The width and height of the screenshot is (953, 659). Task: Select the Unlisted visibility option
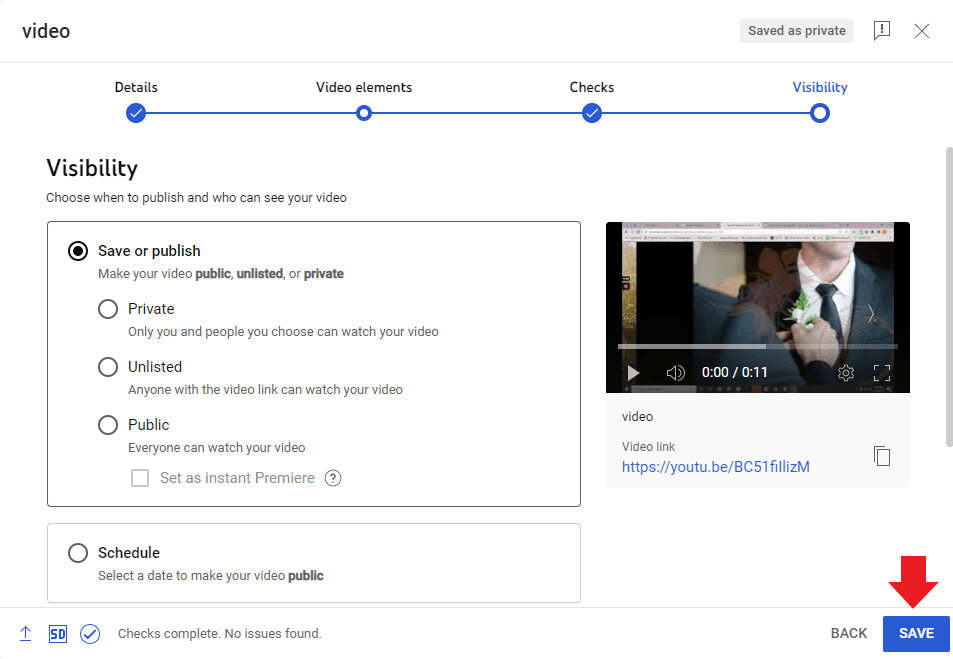point(108,367)
